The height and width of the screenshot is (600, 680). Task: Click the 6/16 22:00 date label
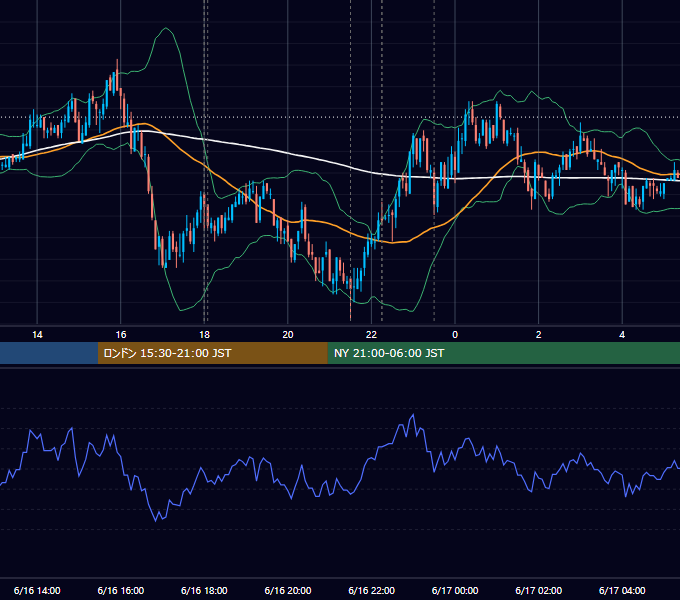[x=372, y=590]
